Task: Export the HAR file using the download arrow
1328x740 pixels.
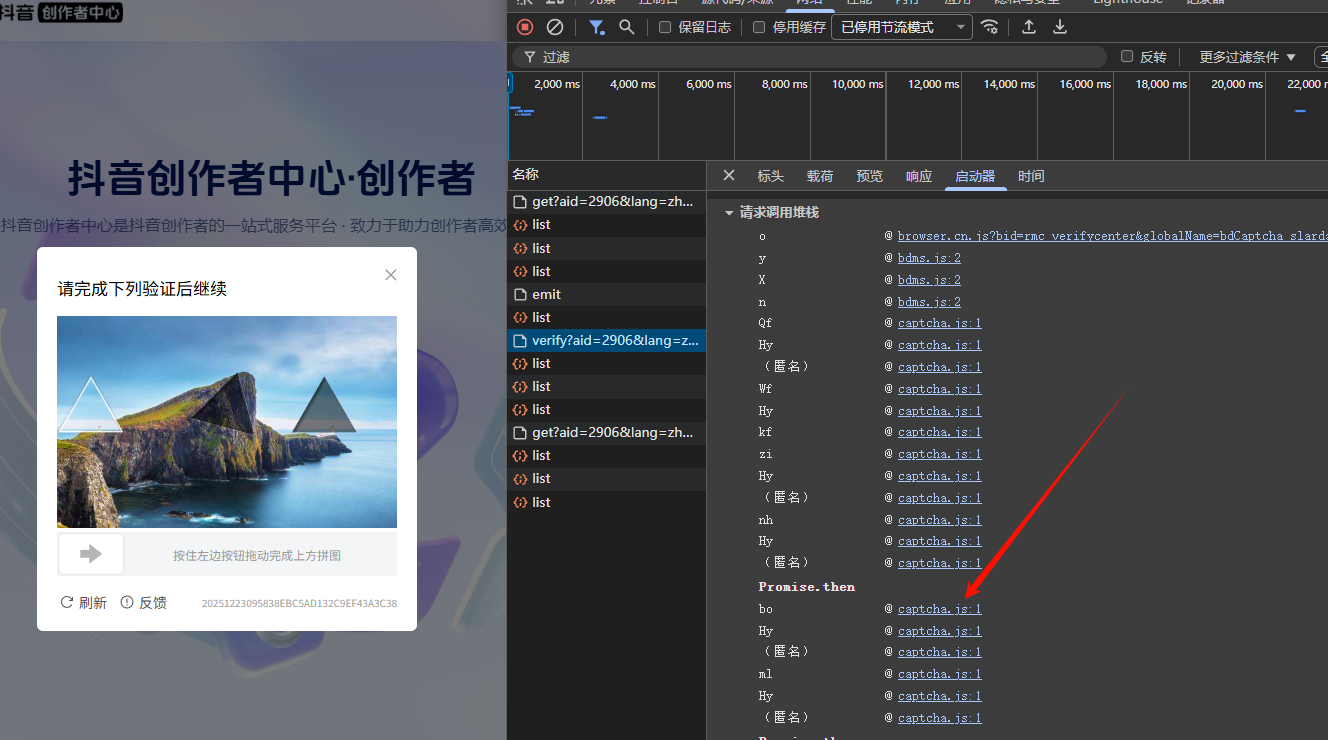Action: click(1060, 27)
